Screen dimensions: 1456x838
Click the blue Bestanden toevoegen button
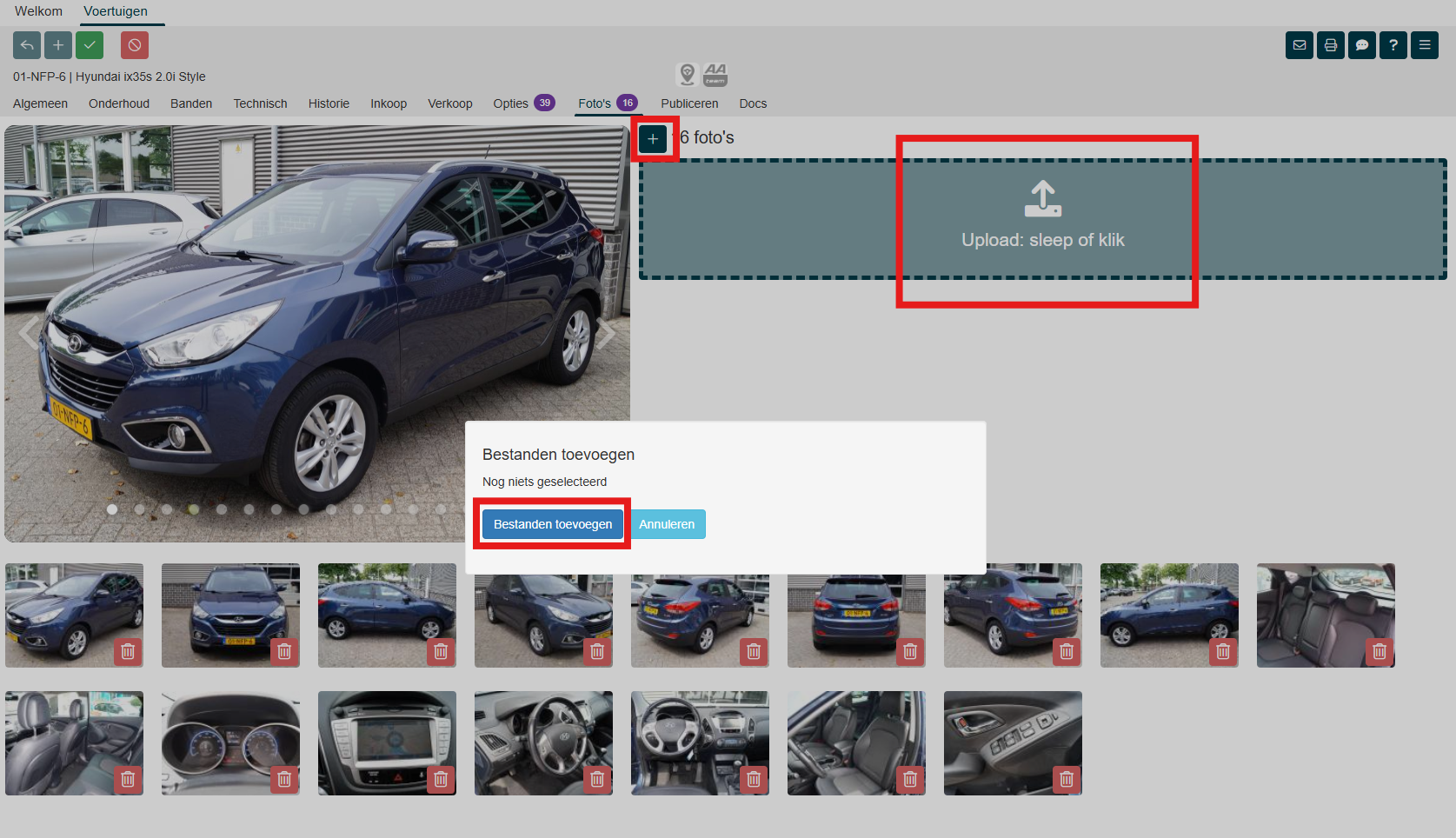(553, 524)
